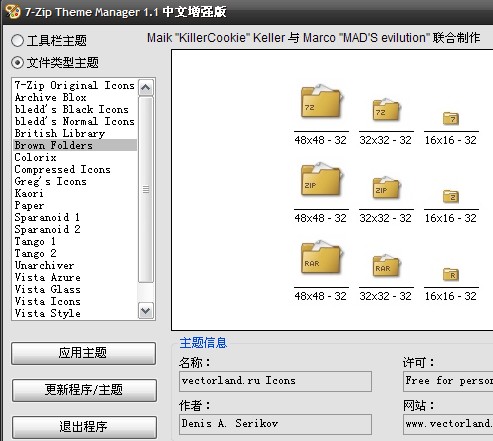Click the 名称 field showing vectorland.ru Icons
493x441 pixels.
coord(275,381)
